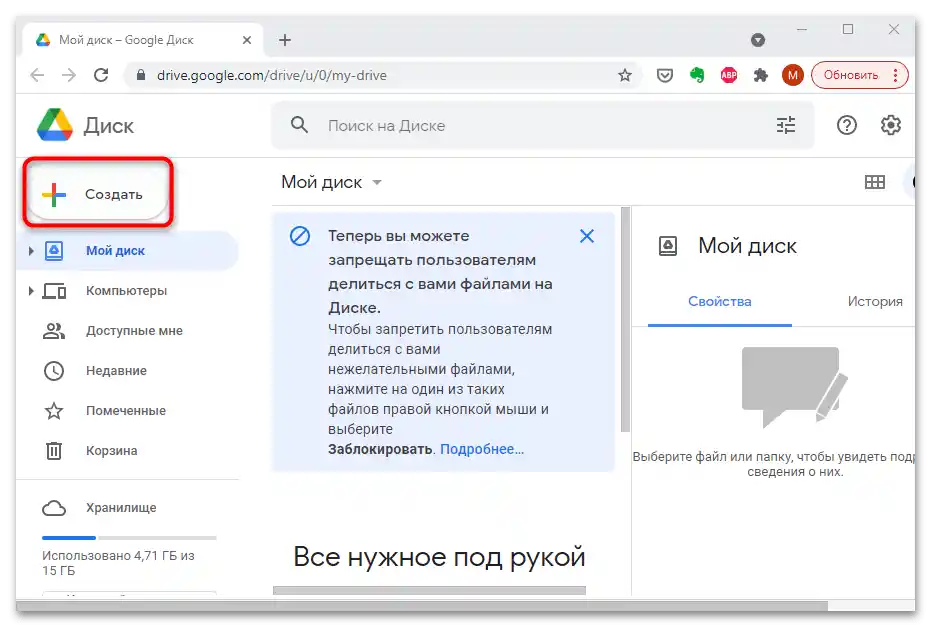Screen dimensions: 931x627
Task: Click the Помеченные star icon
Action: click(54, 411)
